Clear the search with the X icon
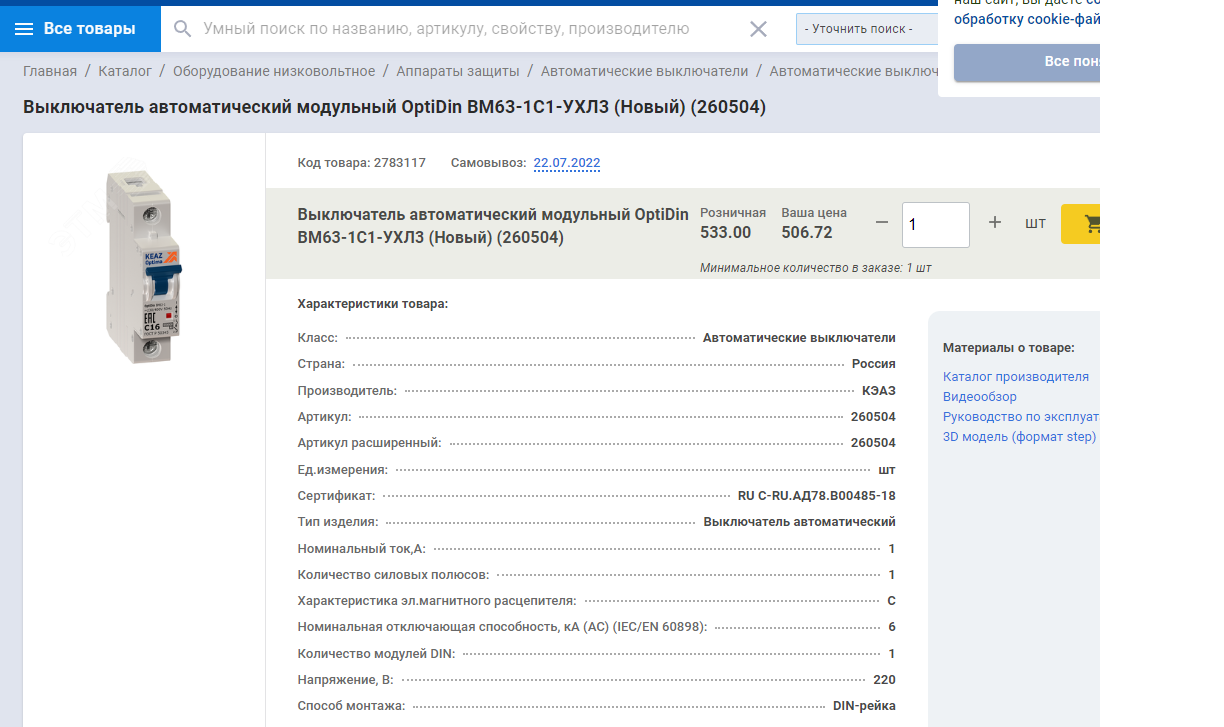Image resolution: width=1224 pixels, height=727 pixels. click(758, 29)
